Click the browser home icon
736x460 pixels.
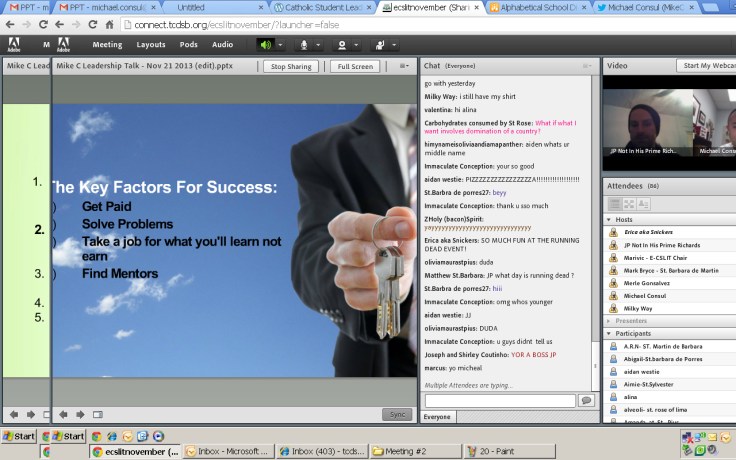click(x=109, y=24)
